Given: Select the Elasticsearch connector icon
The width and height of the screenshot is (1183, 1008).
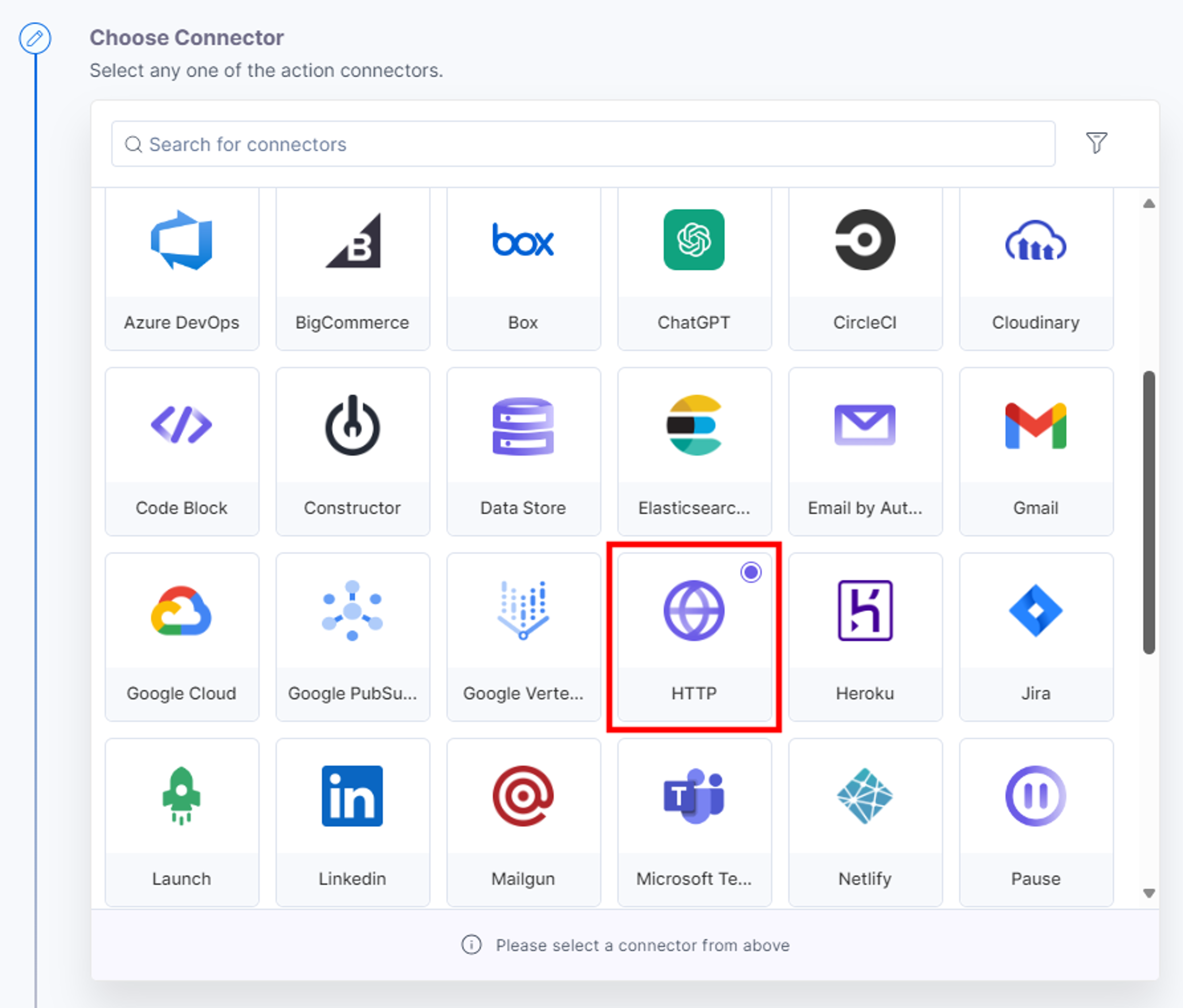Looking at the screenshot, I should coord(694,425).
